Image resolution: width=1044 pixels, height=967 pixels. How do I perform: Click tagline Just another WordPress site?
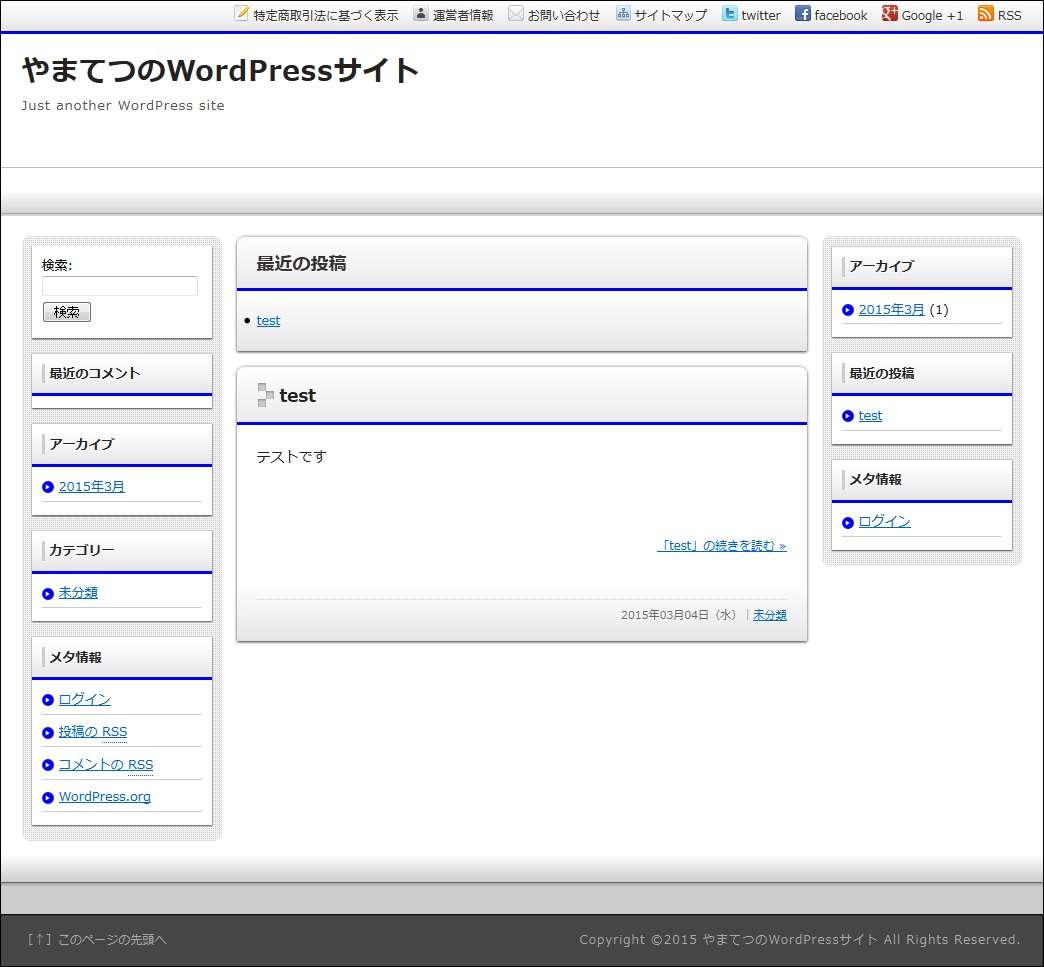coord(123,105)
